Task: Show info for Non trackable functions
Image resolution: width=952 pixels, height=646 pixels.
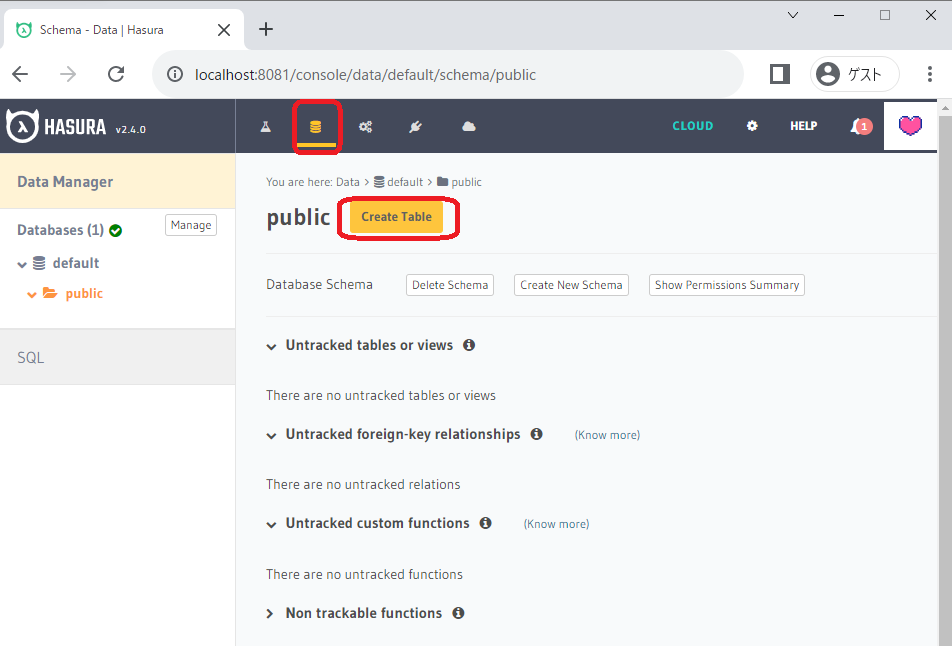Action: click(458, 613)
